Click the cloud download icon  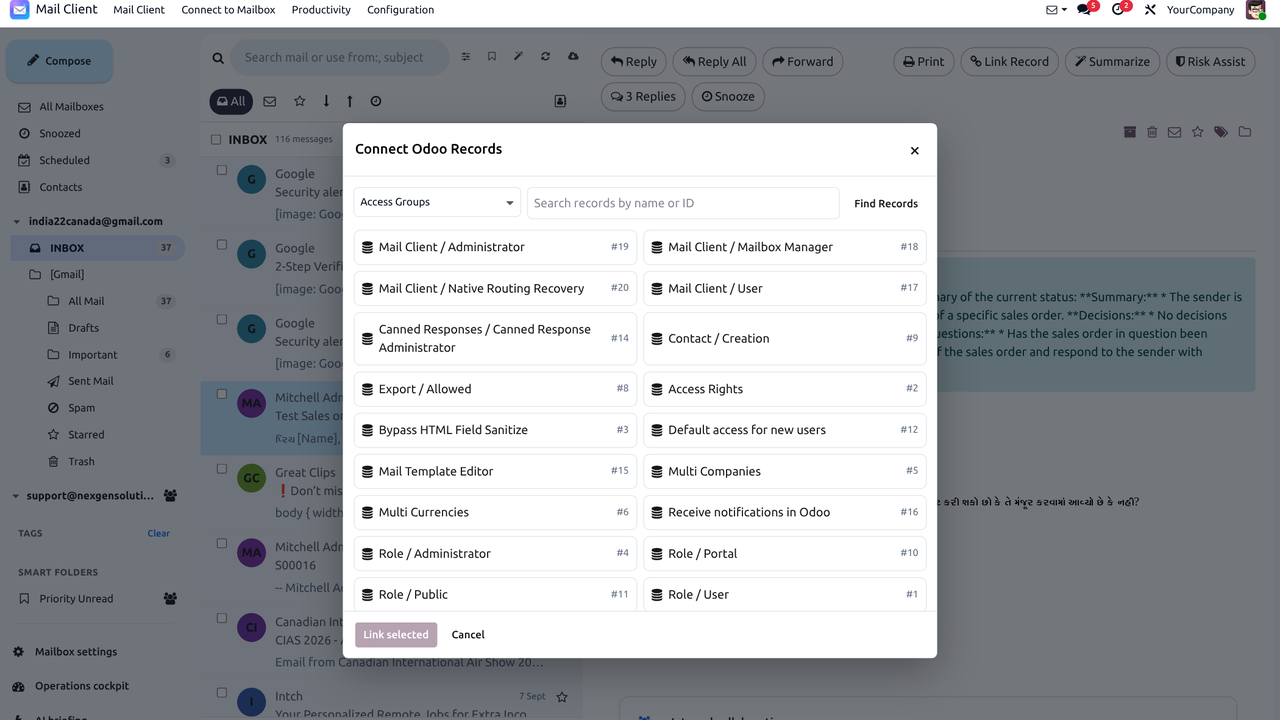(x=573, y=57)
